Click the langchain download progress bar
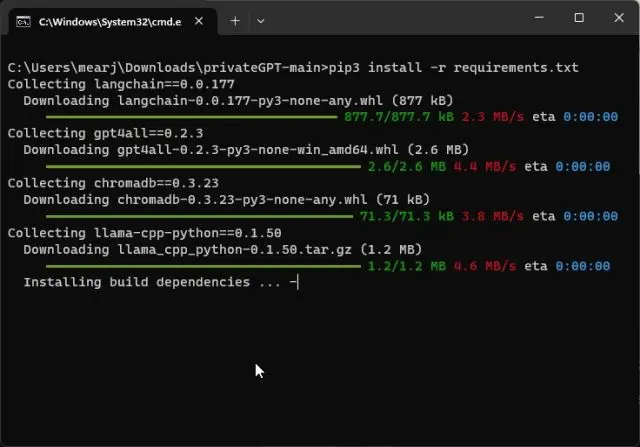Viewport: 640px width, 447px height. coord(192,117)
